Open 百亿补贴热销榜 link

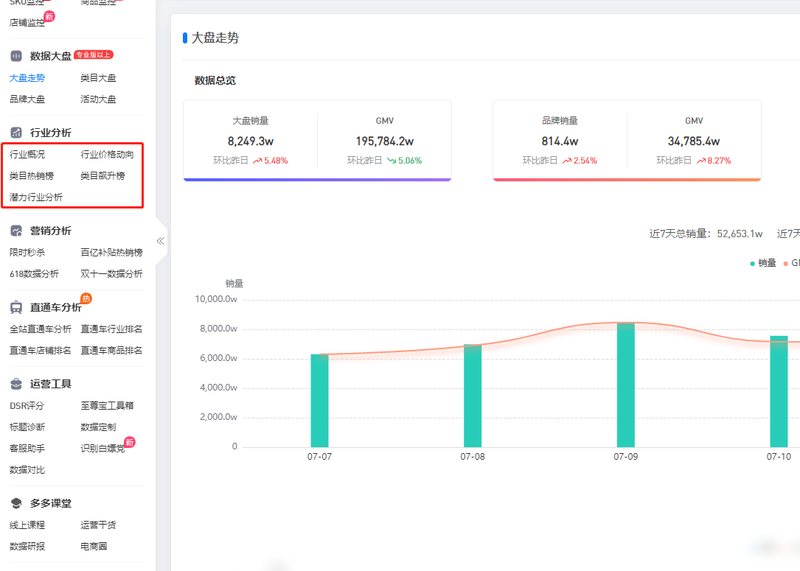112,253
